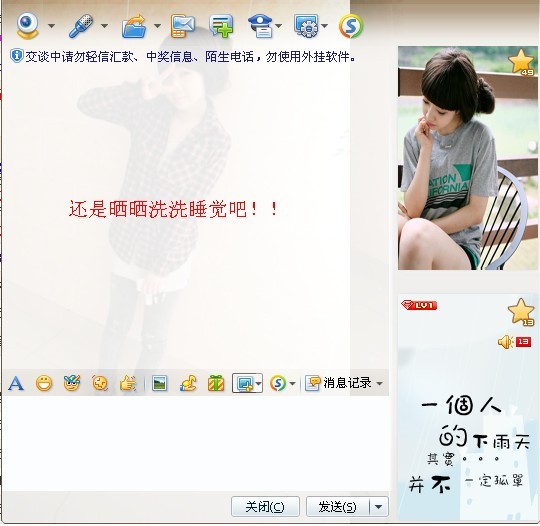This screenshot has width=540, height=526.
Task: Click the message text input area
Action: [196, 443]
